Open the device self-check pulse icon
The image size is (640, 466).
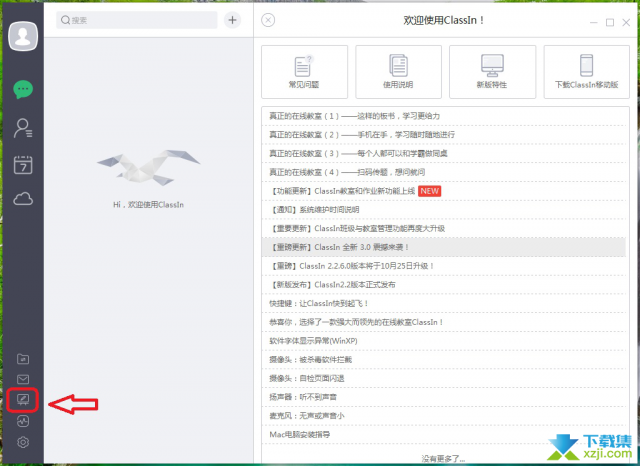[x=23, y=421]
